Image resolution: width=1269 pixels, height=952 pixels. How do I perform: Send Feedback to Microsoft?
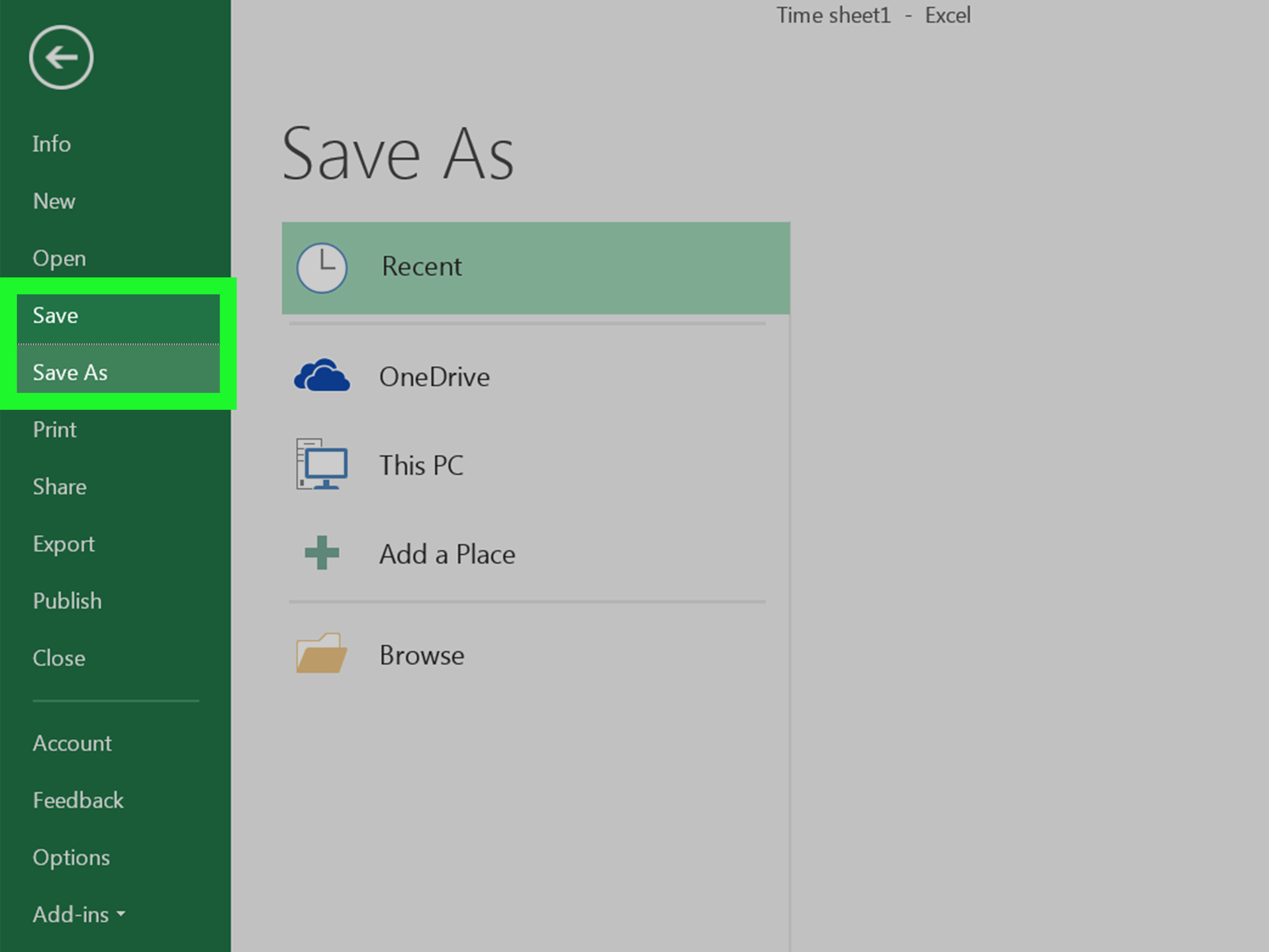pos(78,800)
